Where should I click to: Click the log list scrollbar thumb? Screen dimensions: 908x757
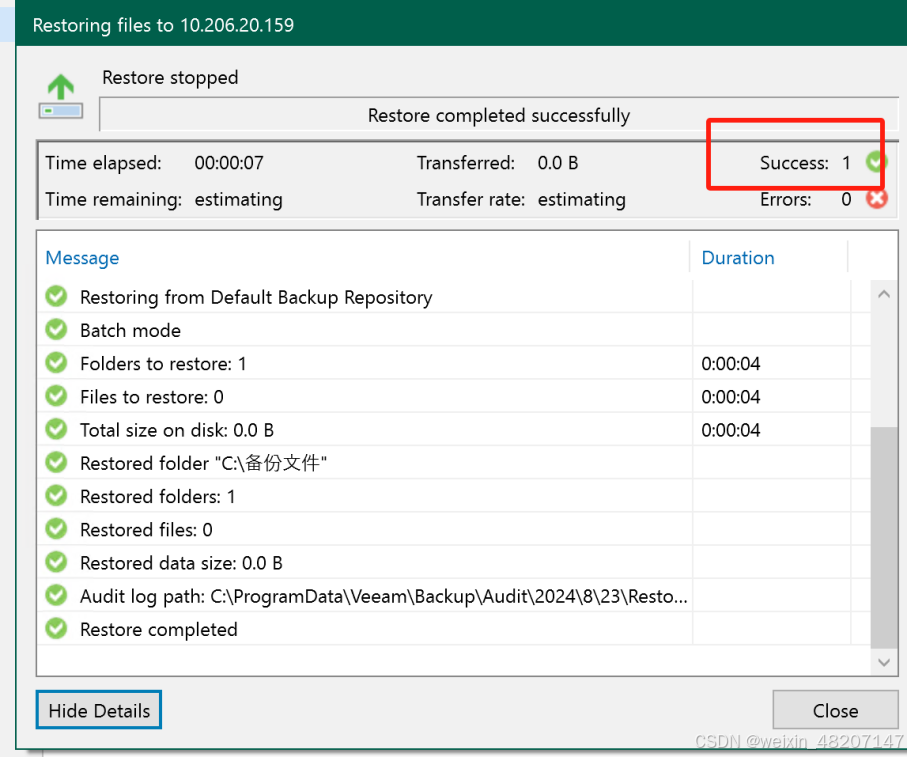884,537
